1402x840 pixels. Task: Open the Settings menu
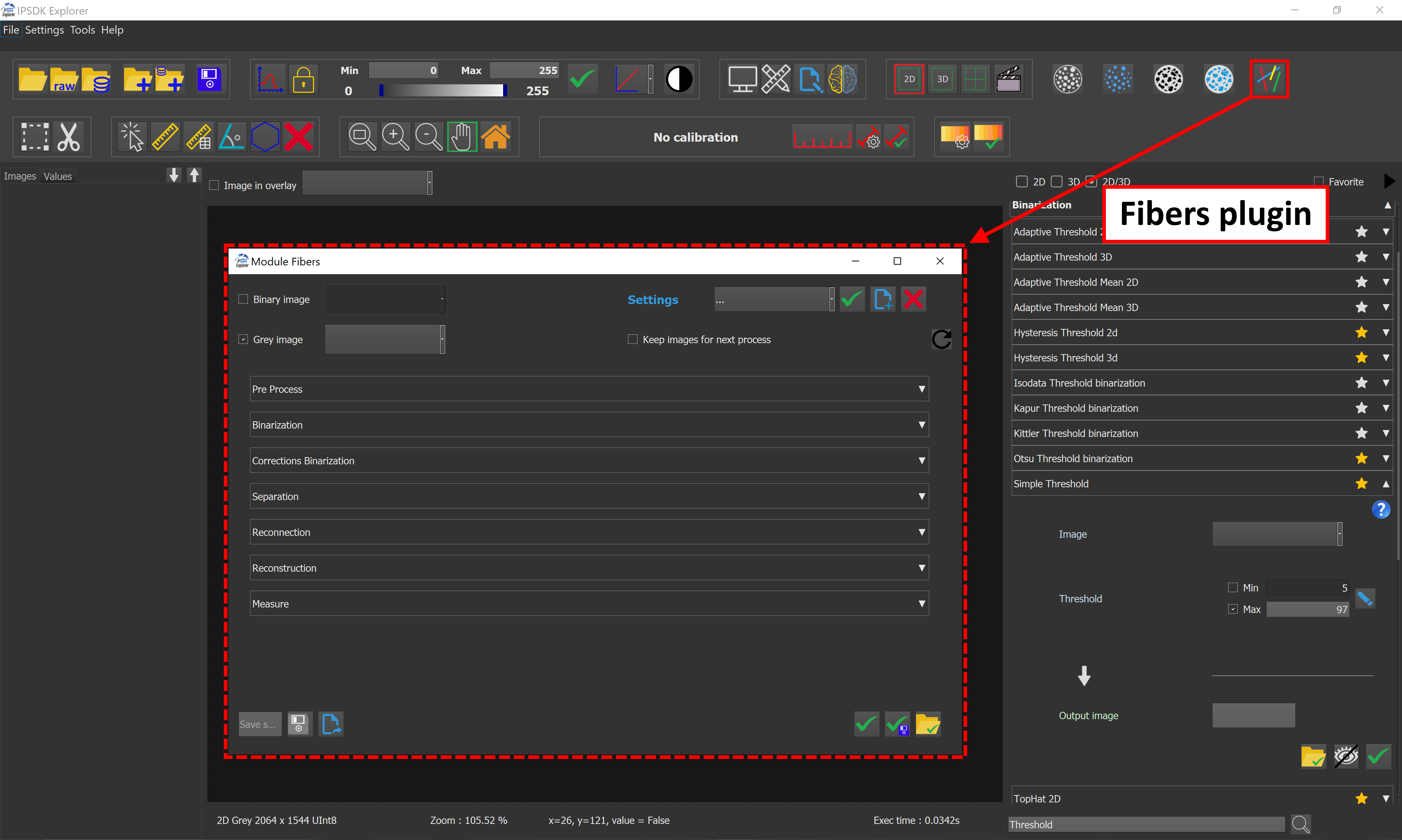point(44,30)
